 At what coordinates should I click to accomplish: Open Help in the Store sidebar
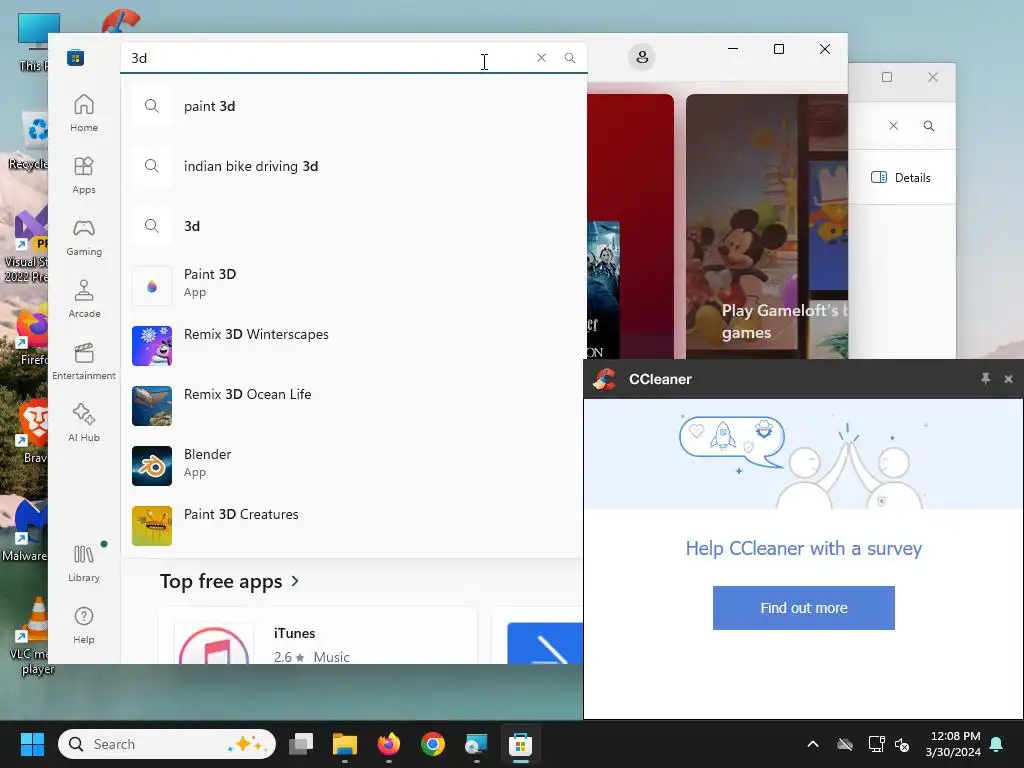click(84, 625)
